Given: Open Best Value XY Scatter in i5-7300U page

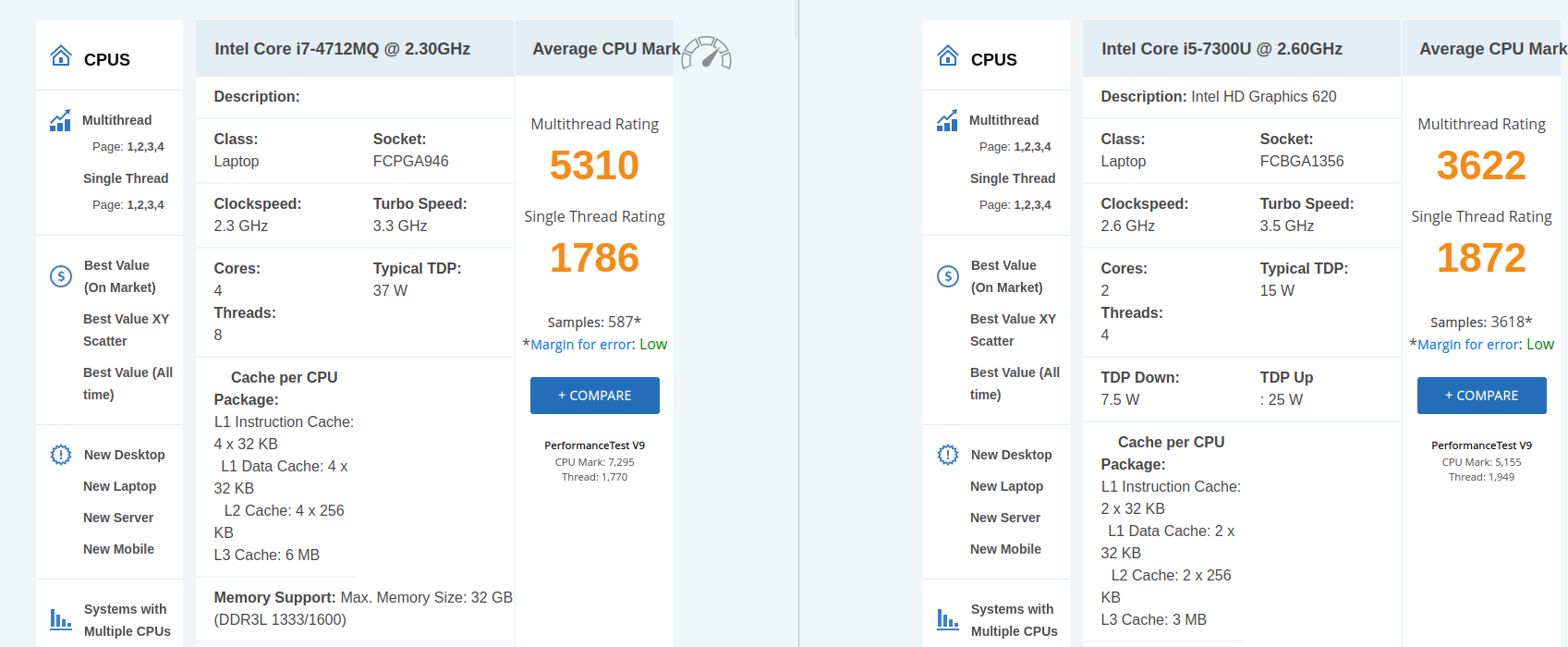Looking at the screenshot, I should (1014, 330).
